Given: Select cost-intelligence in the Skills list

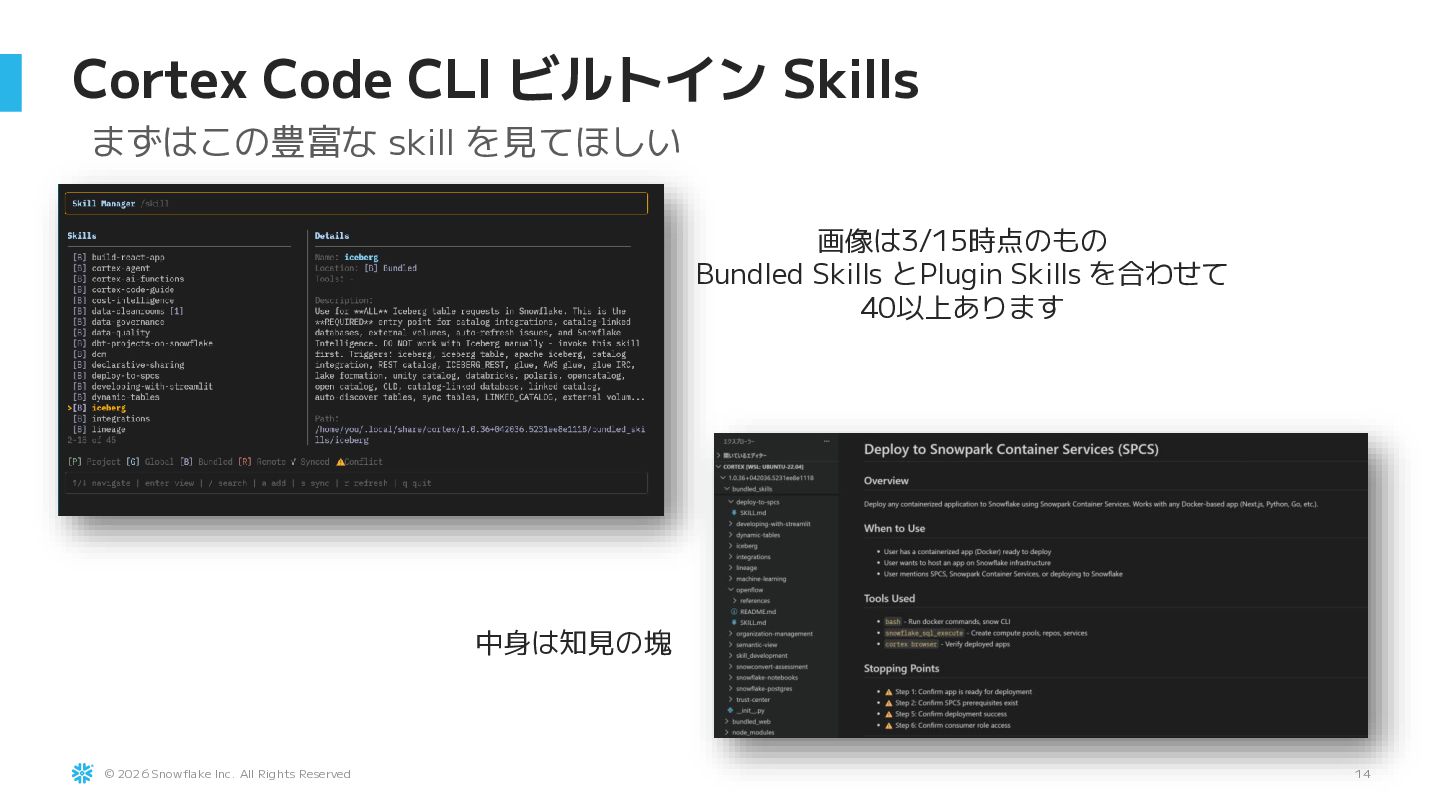Looking at the screenshot, I should point(123,300).
